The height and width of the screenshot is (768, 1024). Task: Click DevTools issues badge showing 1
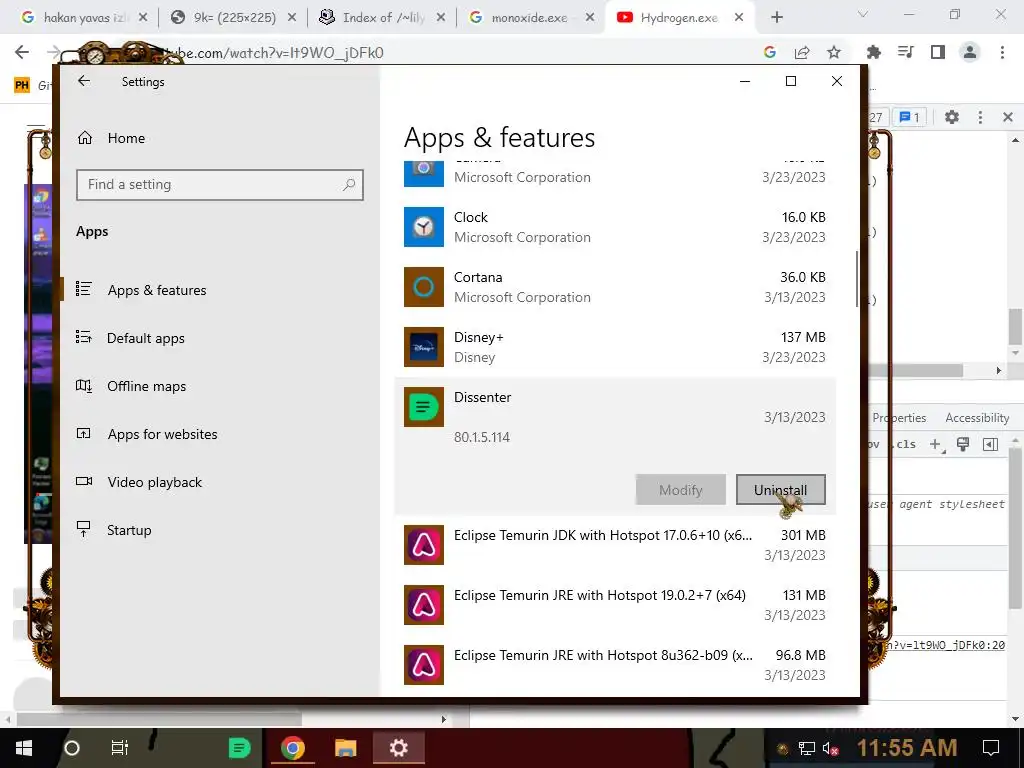coord(910,117)
